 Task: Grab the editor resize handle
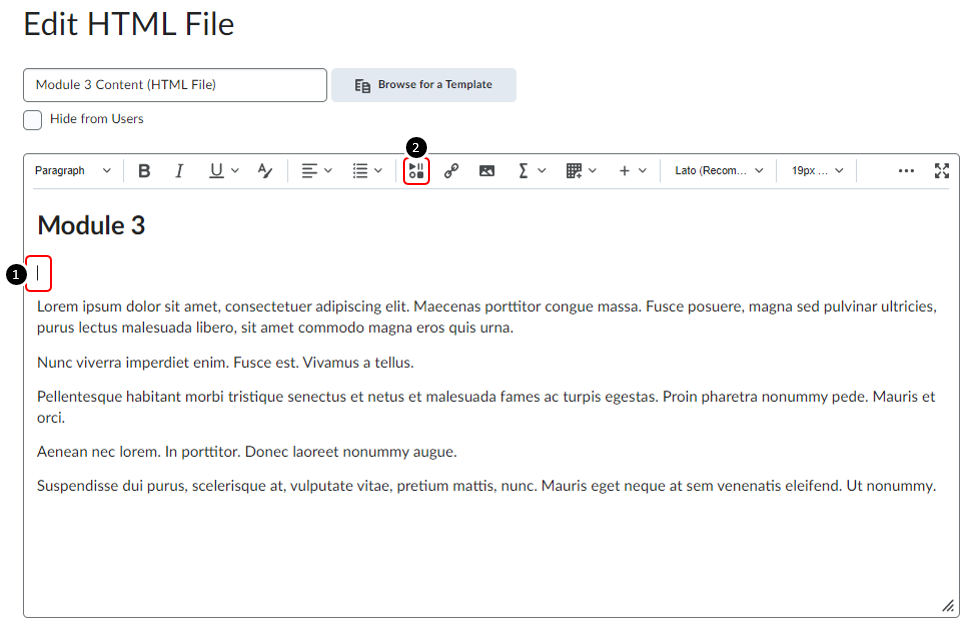click(x=946, y=605)
